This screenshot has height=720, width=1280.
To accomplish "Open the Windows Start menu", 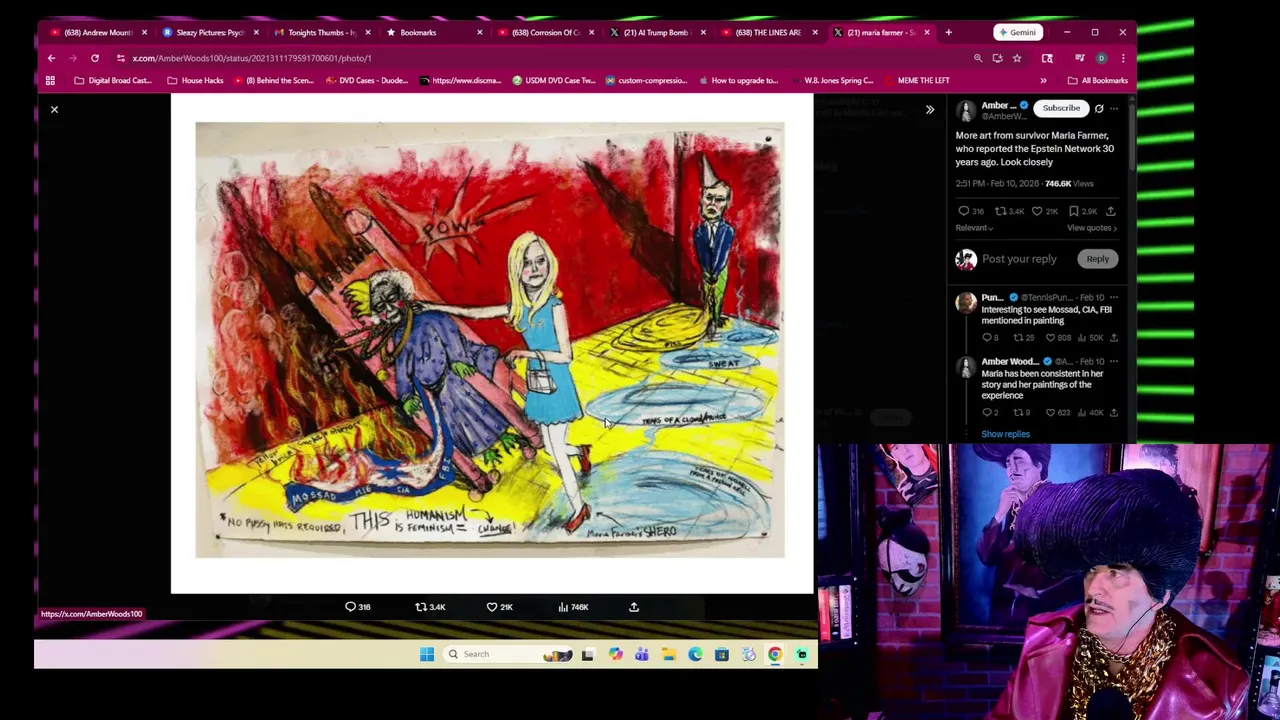I will coord(427,654).
